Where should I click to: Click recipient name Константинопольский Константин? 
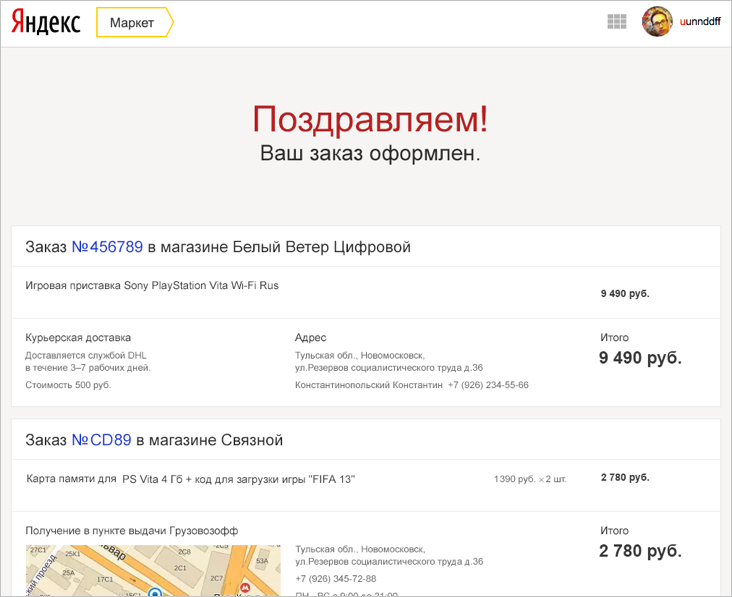coord(369,385)
